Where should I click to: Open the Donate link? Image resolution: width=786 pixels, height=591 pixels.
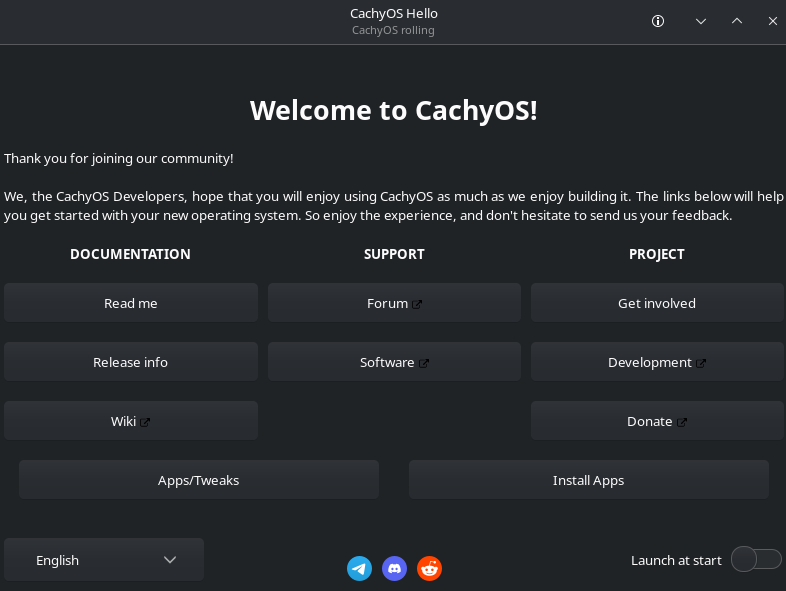[x=657, y=421]
